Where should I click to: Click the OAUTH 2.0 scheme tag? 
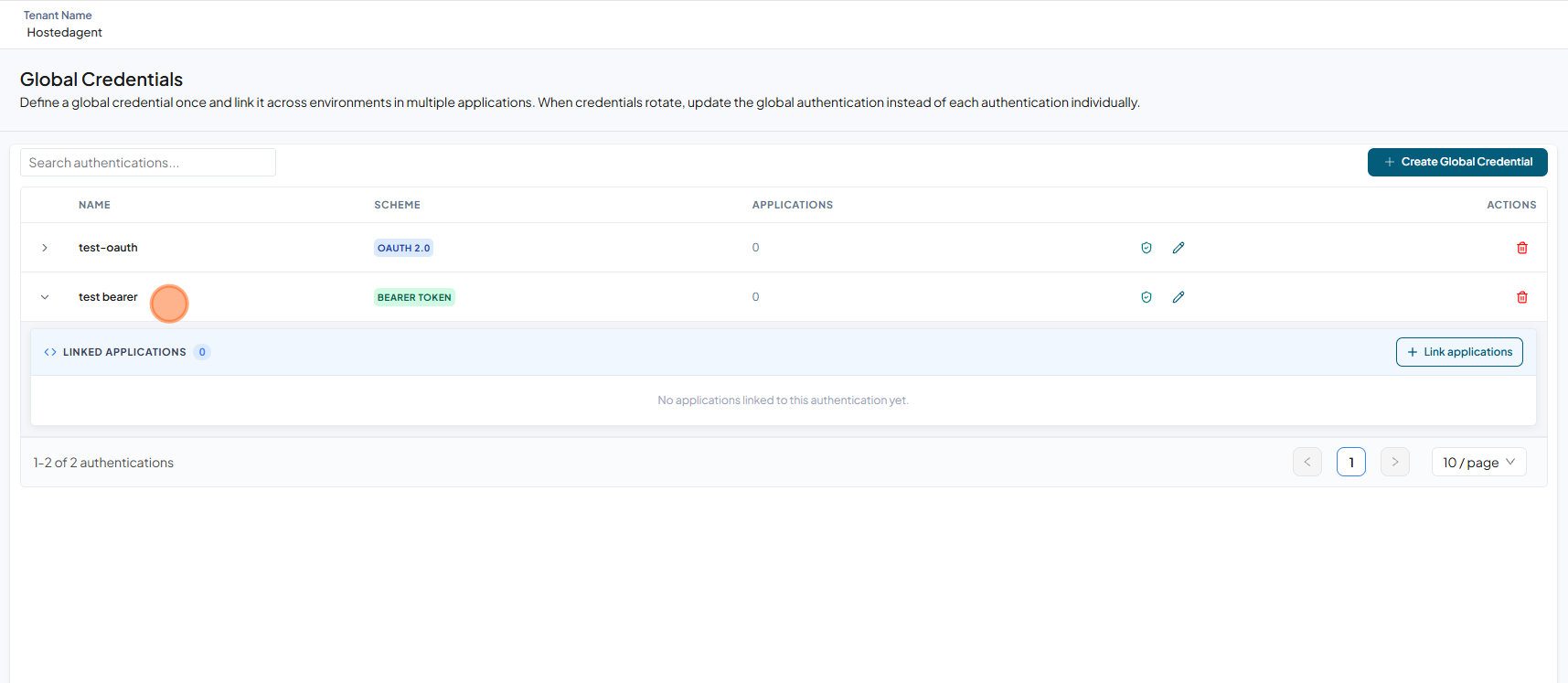point(403,248)
